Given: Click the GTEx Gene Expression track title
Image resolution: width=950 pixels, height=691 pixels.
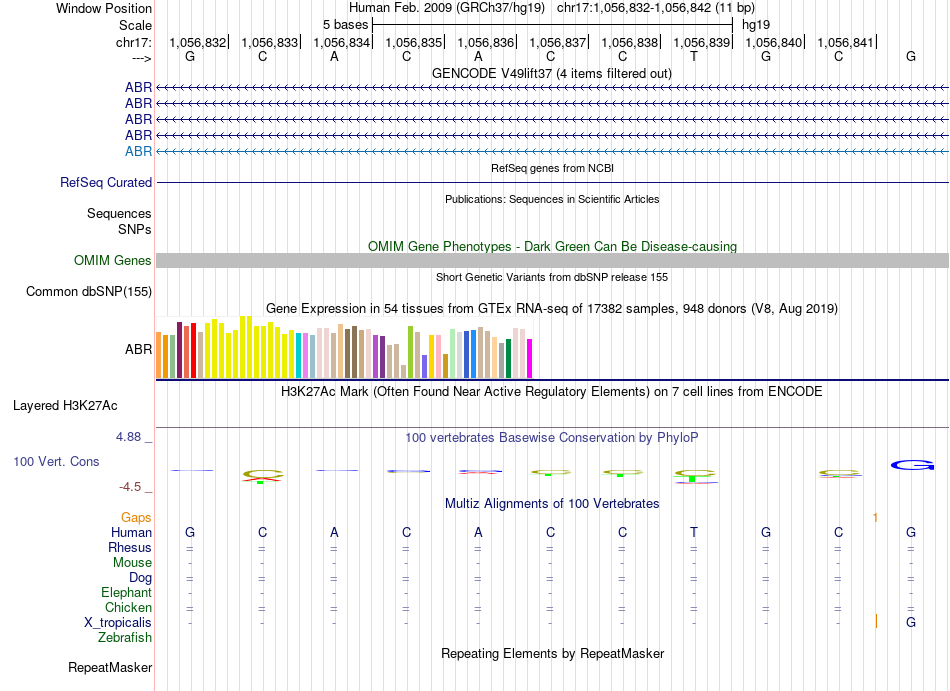Looking at the screenshot, I should click(552, 309).
